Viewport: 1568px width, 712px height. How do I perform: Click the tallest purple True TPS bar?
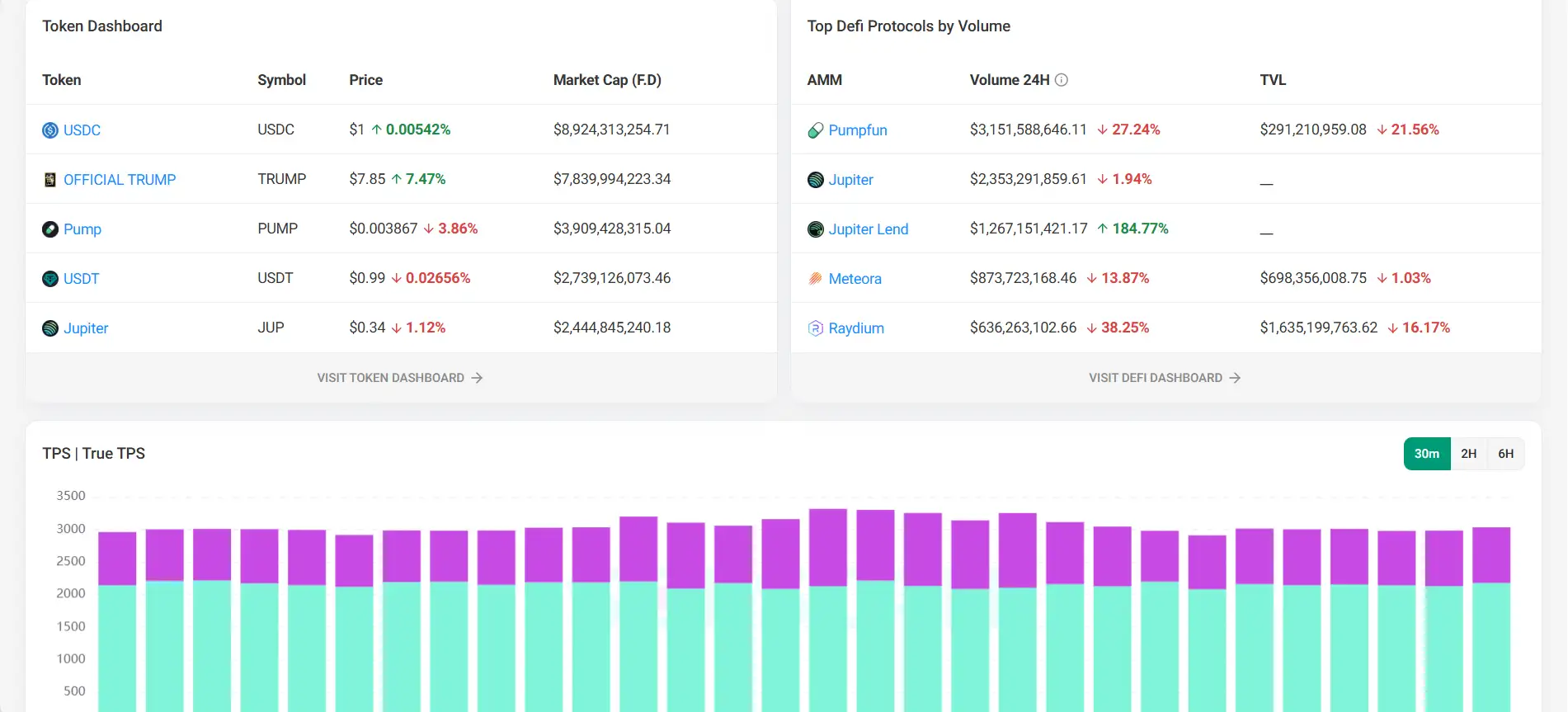(827, 547)
